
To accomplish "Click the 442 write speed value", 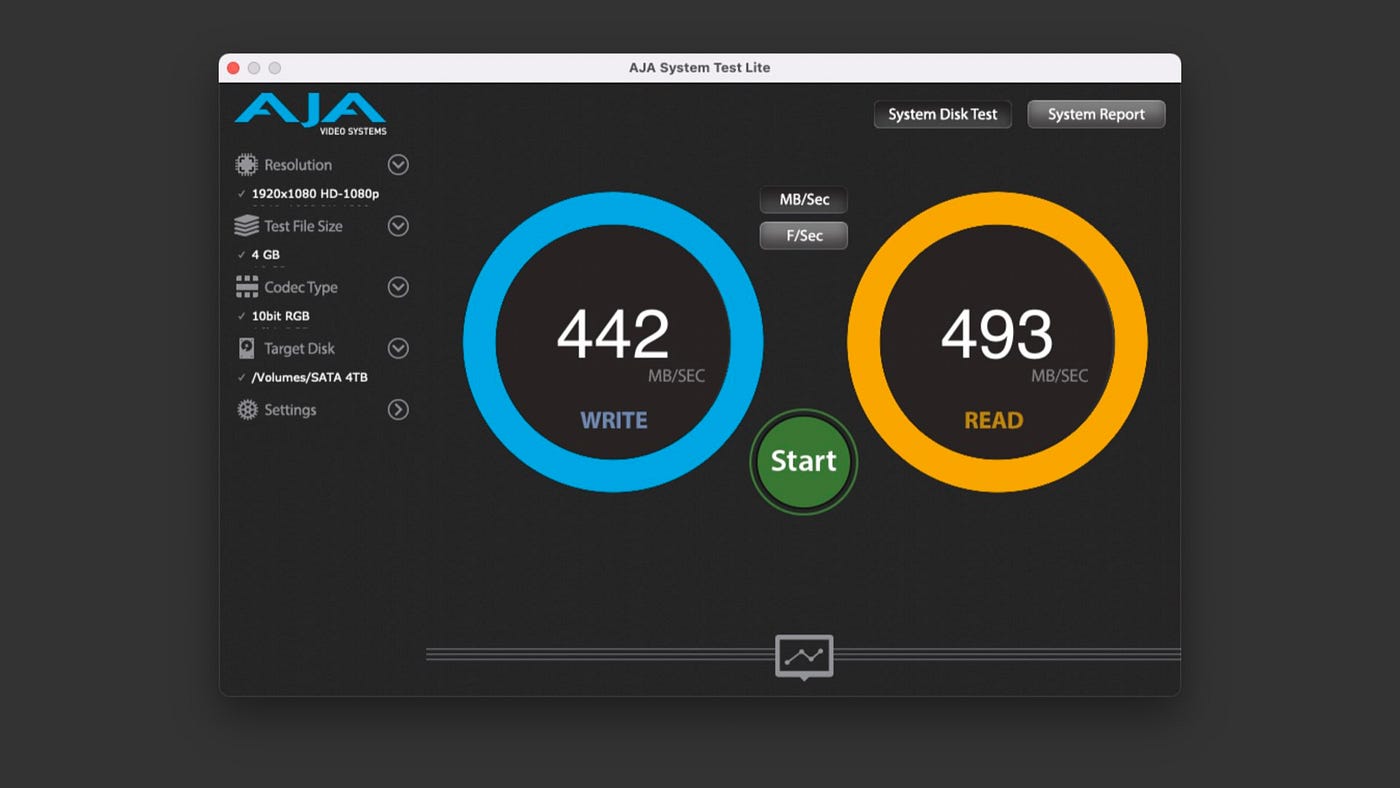I will [613, 335].
